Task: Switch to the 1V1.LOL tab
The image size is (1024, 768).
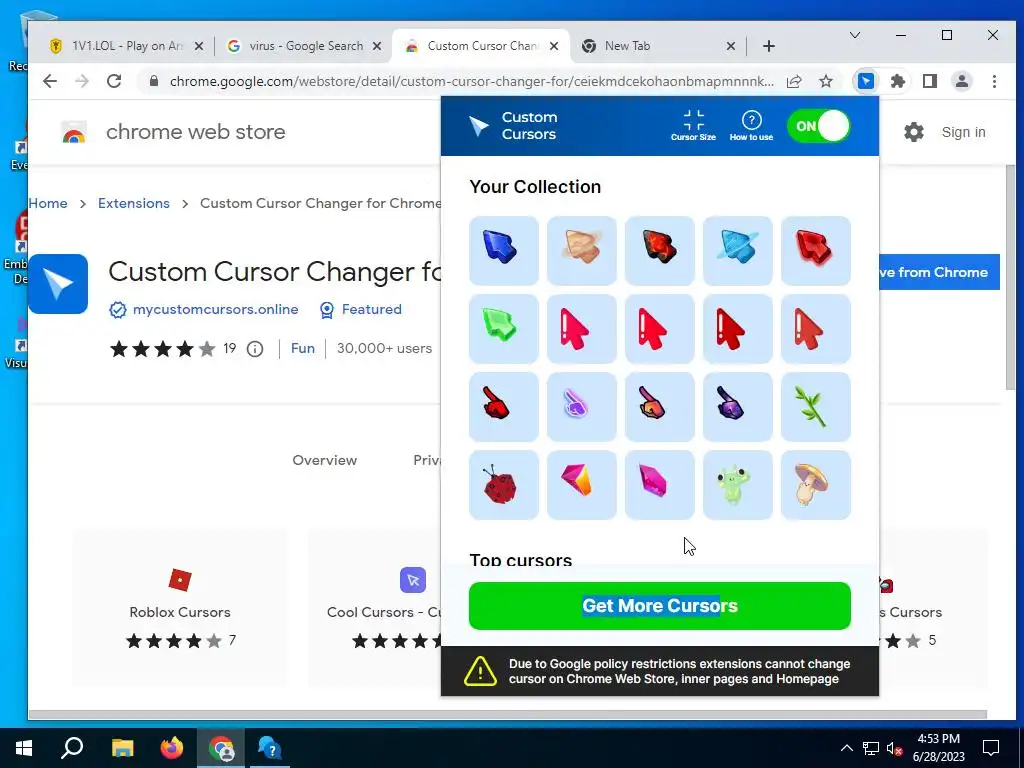Action: (127, 46)
